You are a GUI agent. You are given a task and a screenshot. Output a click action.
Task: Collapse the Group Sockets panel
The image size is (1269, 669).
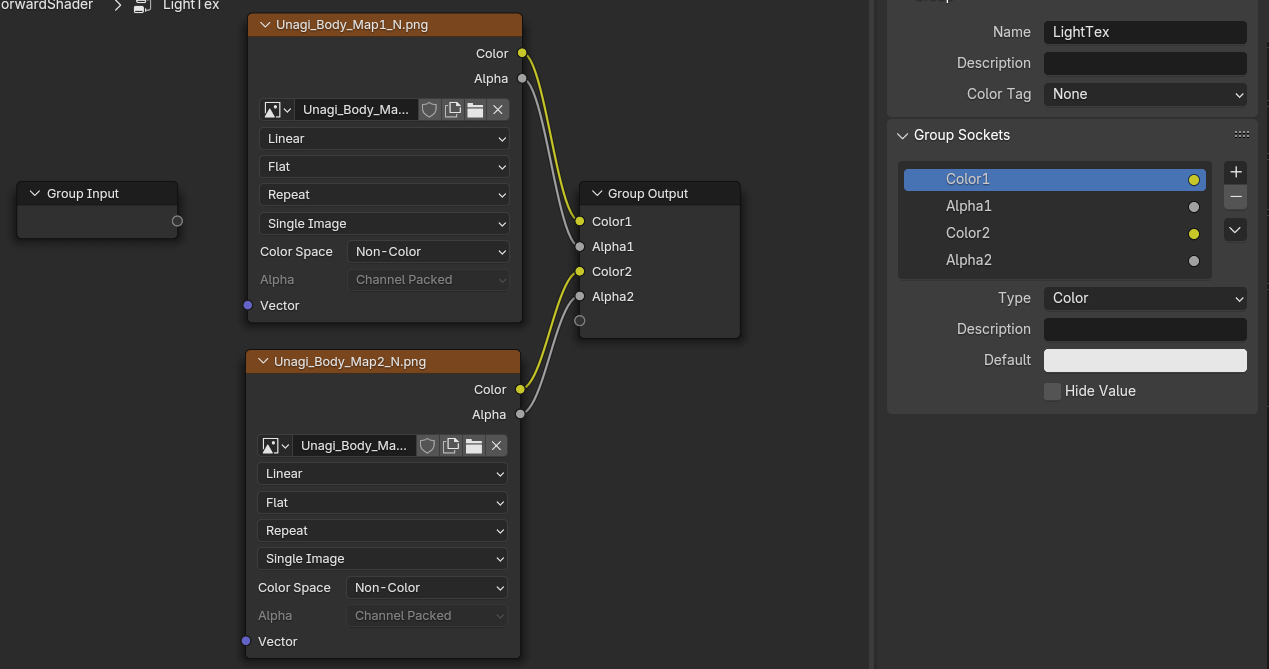(902, 135)
